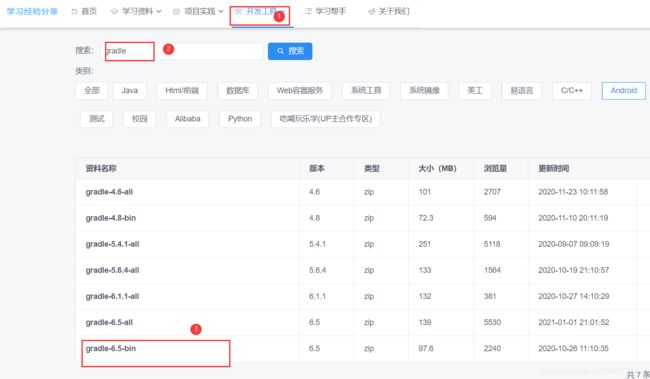
Task: Expand the 学习资料 dropdown arrow
Action: (159, 12)
